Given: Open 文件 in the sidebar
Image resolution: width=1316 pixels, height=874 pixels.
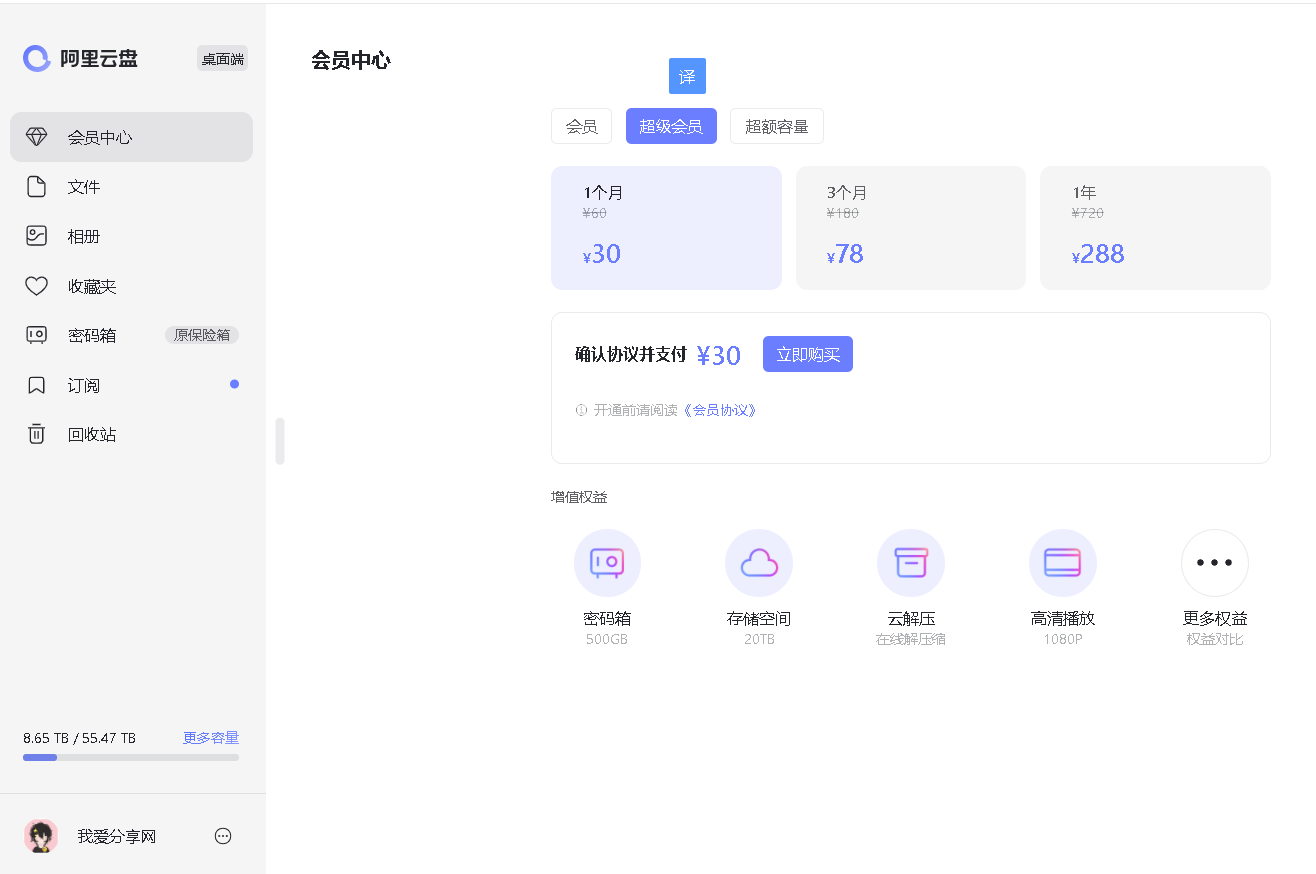Looking at the screenshot, I should pos(131,187).
